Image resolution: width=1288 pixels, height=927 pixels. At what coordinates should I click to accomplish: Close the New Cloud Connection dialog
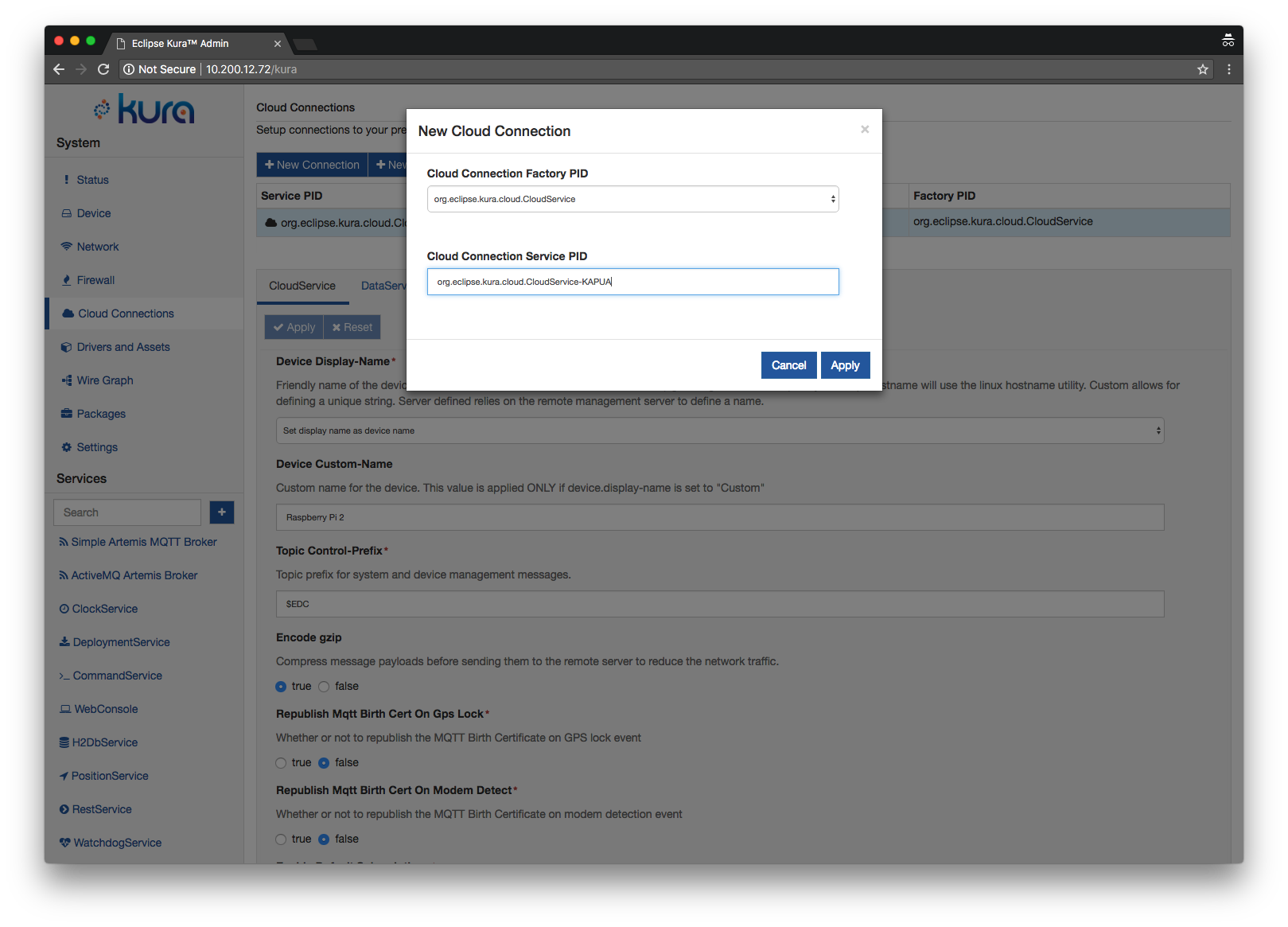(x=865, y=129)
